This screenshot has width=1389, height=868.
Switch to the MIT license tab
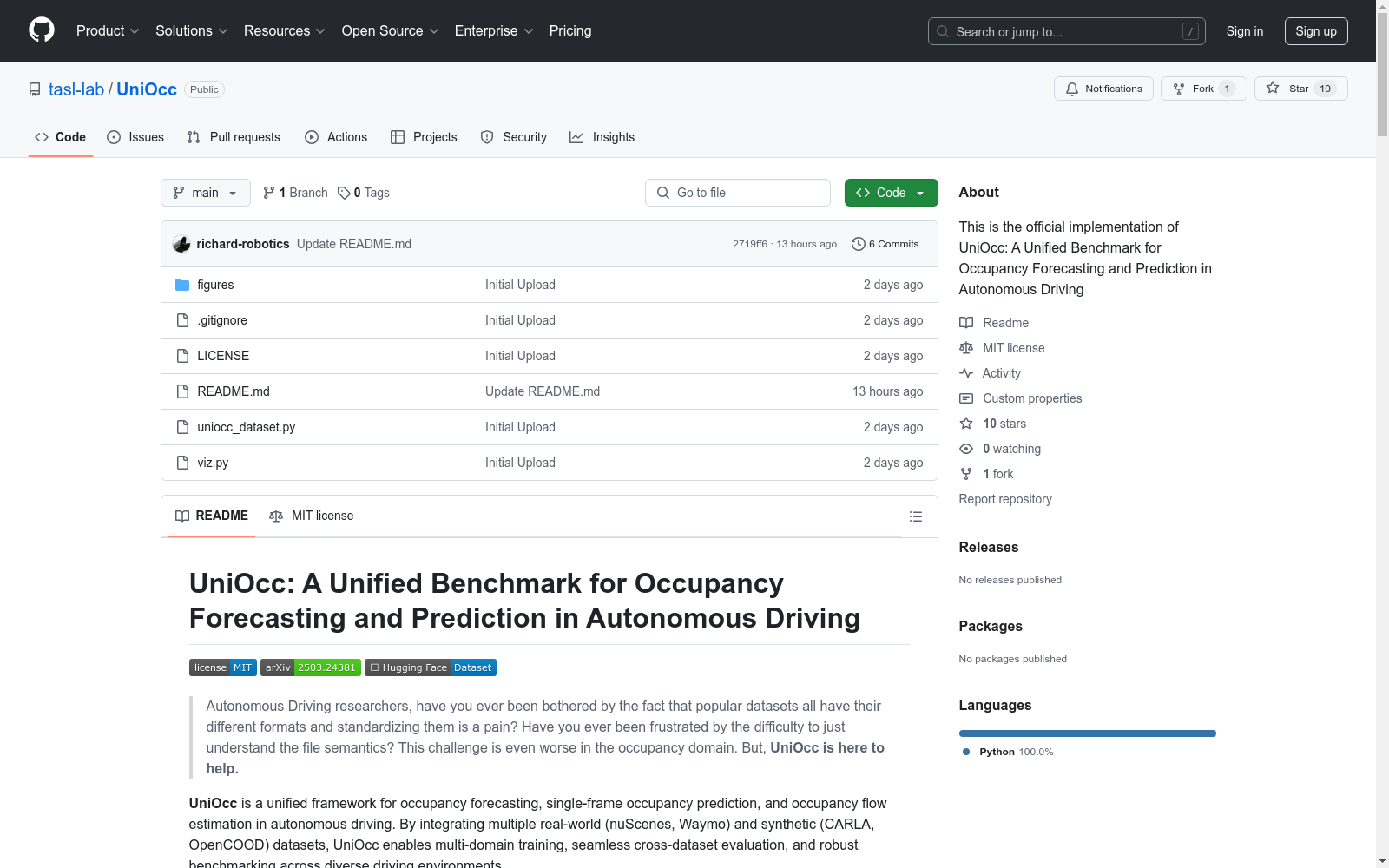click(312, 516)
